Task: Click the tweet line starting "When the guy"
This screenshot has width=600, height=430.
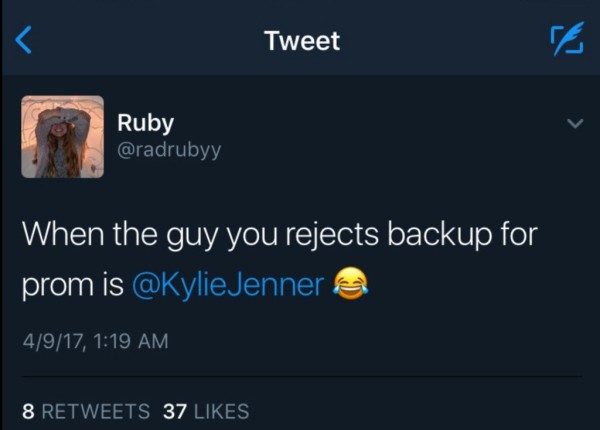Action: pyautogui.click(x=280, y=238)
